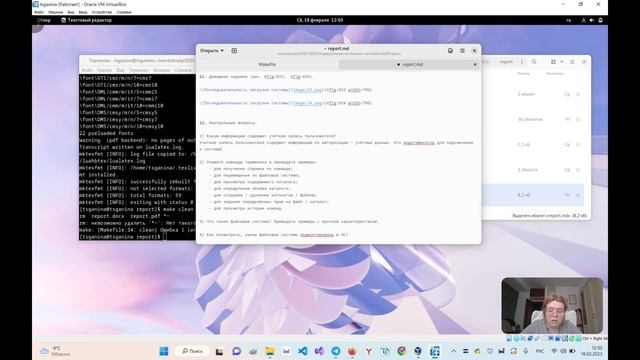Screen dimensions: 640x360
Task: Click the 'РУС' language indicator in tray
Action: 540,351
